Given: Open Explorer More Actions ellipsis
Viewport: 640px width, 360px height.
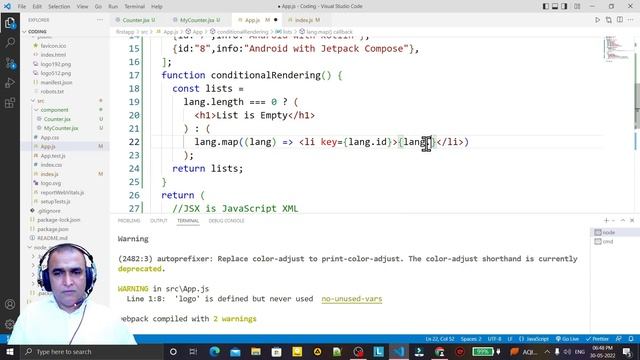Looking at the screenshot, I should (x=100, y=20).
